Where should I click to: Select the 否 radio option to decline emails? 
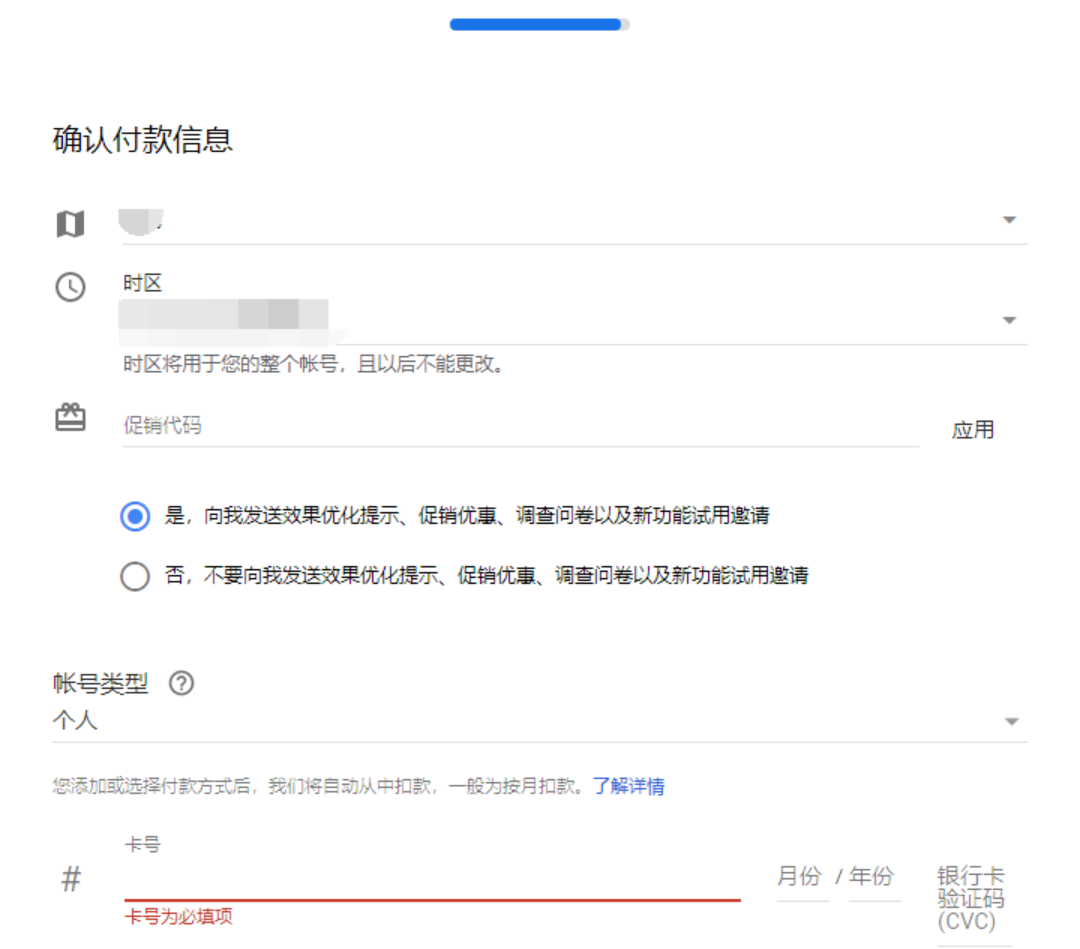tap(135, 576)
